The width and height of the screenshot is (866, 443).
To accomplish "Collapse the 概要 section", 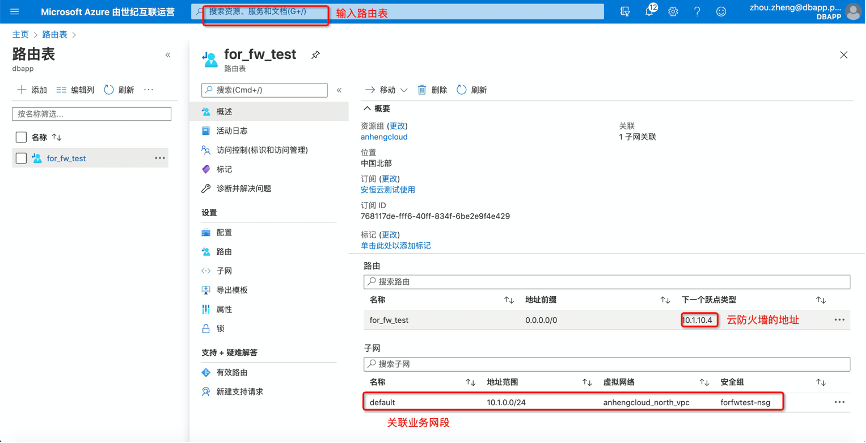I will [367, 107].
